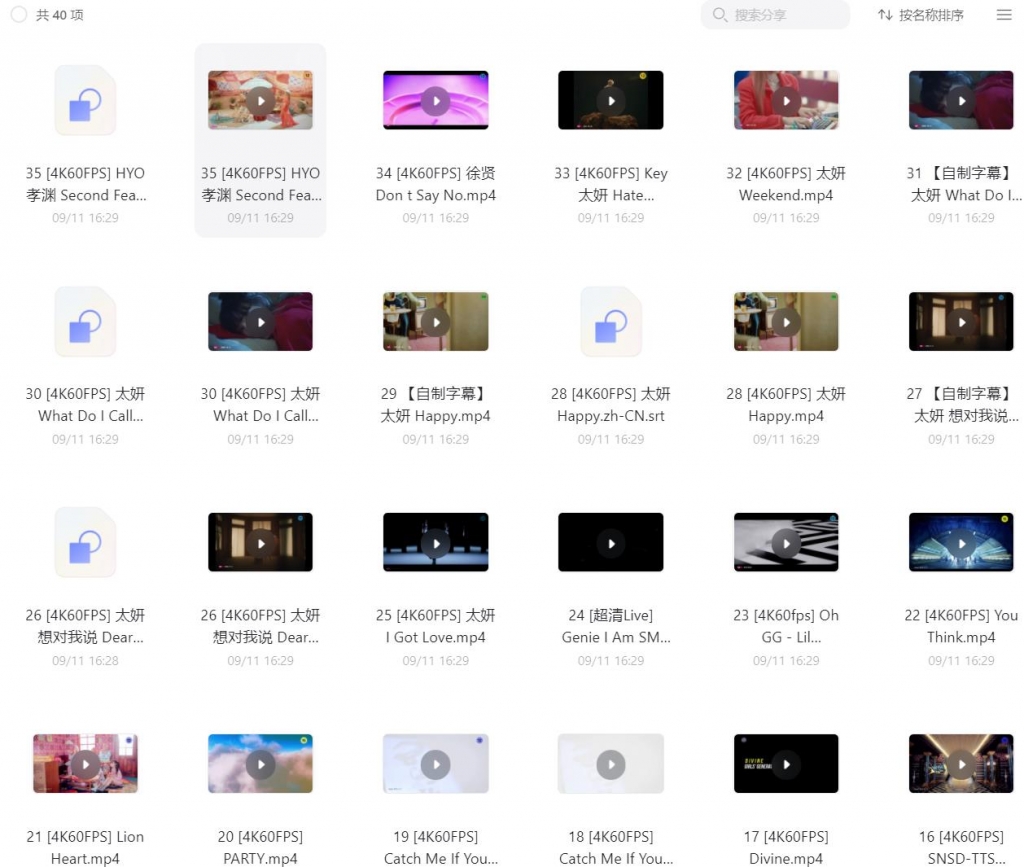This screenshot has width=1024, height=867.
Task: Open the first 35 HYO Second Fea file icon
Action: point(86,101)
